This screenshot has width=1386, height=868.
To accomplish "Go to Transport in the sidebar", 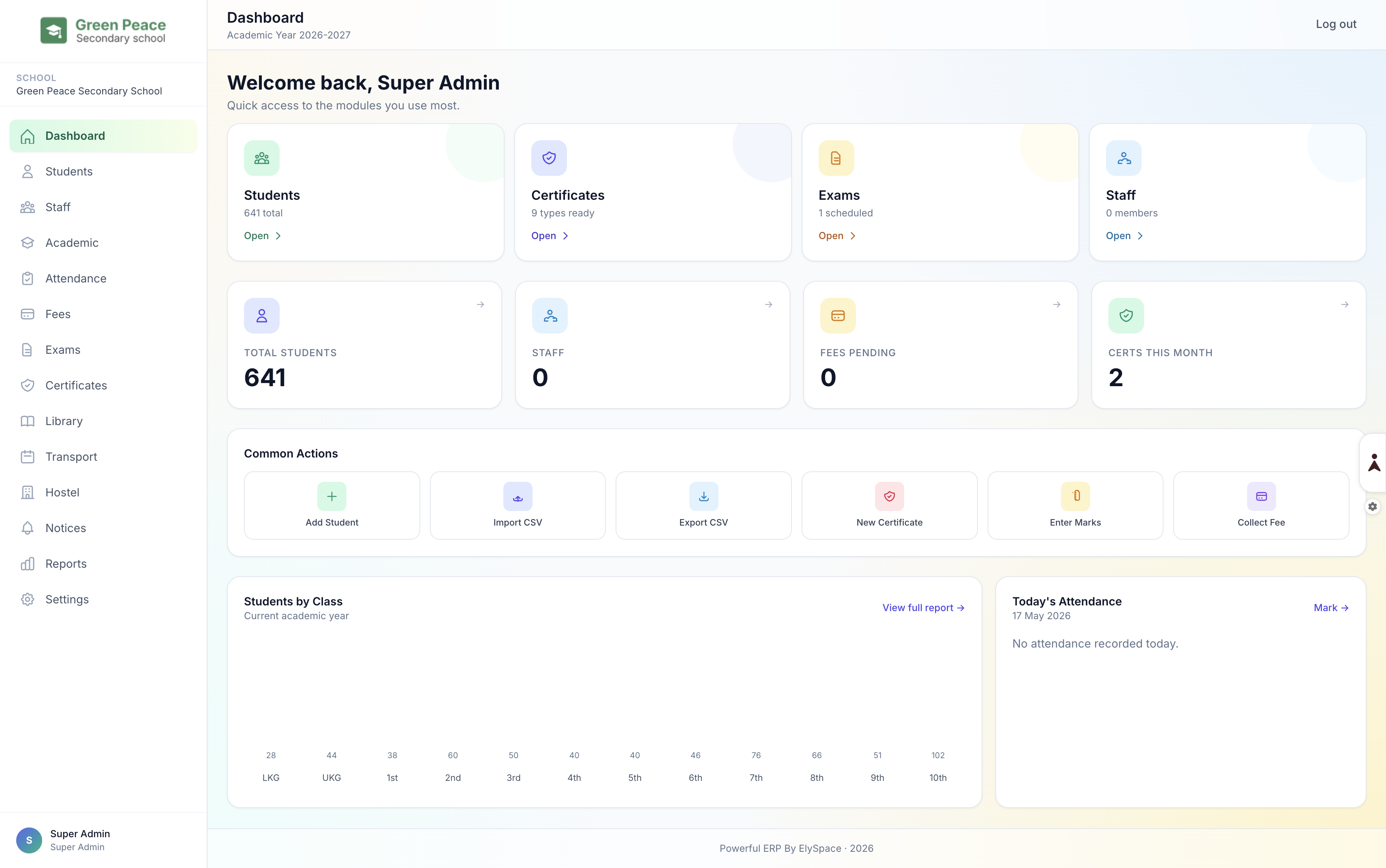I will 103,457.
